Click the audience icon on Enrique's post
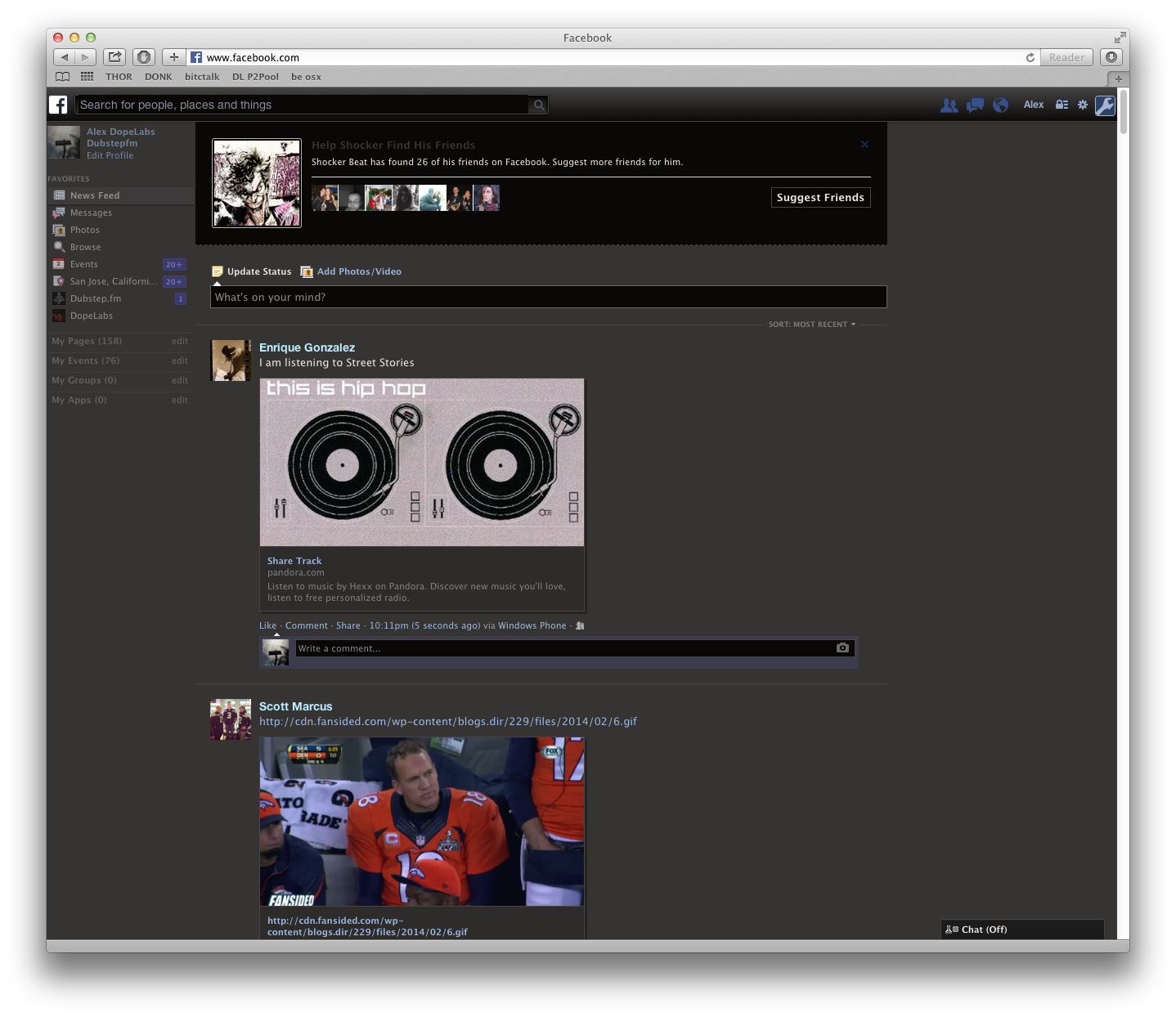Viewport: 1176px width, 1017px height. [580, 625]
